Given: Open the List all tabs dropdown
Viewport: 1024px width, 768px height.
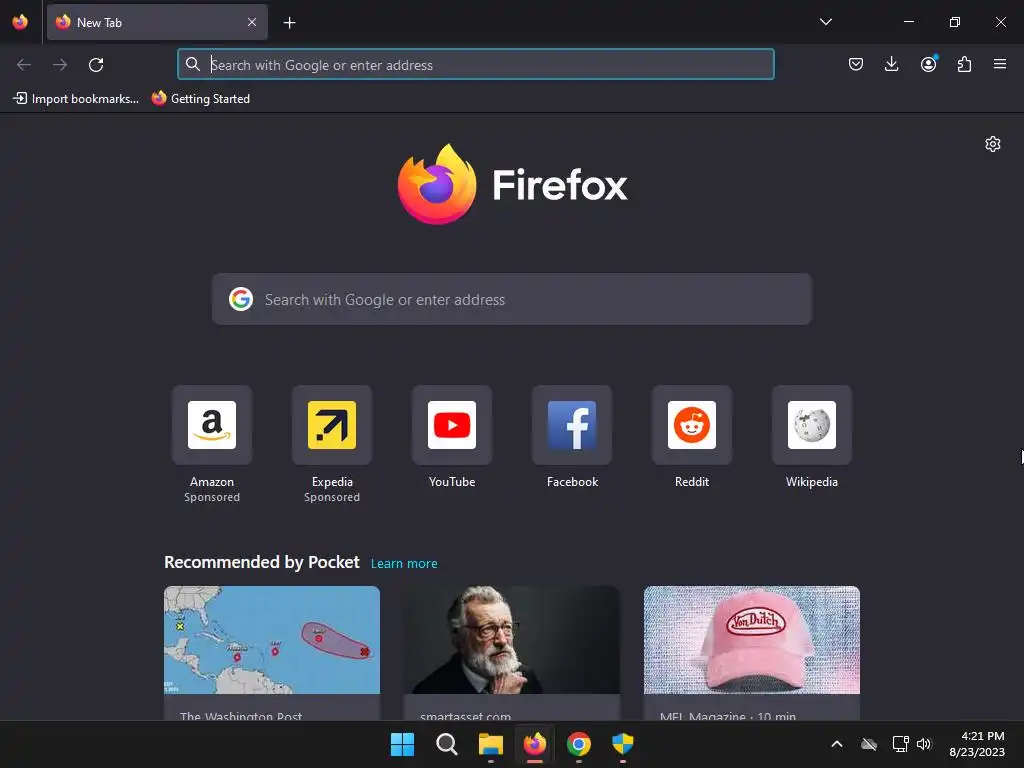Looking at the screenshot, I should (825, 22).
